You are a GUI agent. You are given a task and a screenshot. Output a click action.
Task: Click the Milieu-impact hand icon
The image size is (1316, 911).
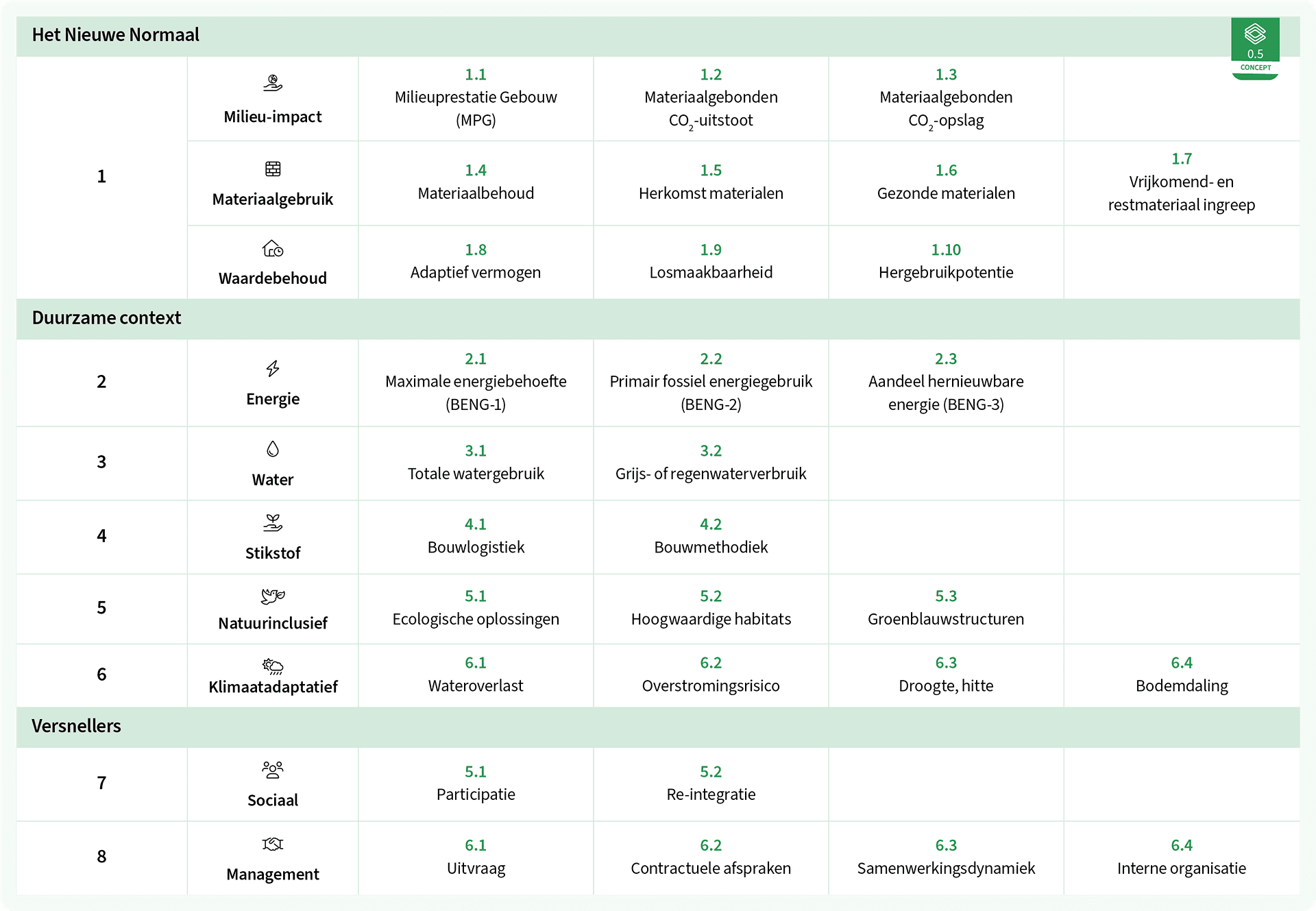point(273,83)
